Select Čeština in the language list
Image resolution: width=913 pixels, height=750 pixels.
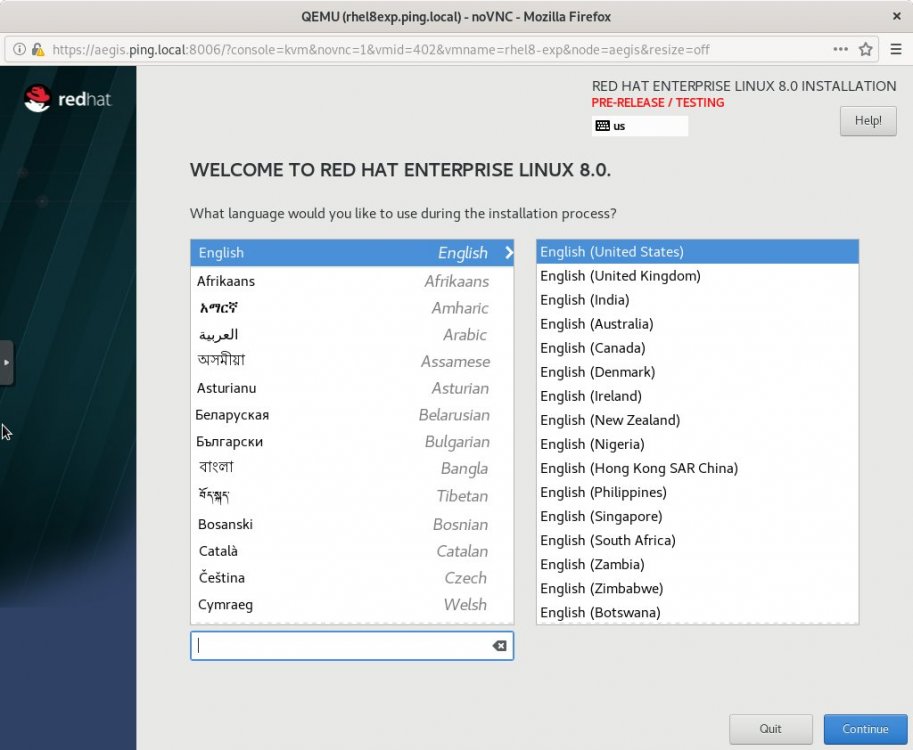pyautogui.click(x=352, y=578)
